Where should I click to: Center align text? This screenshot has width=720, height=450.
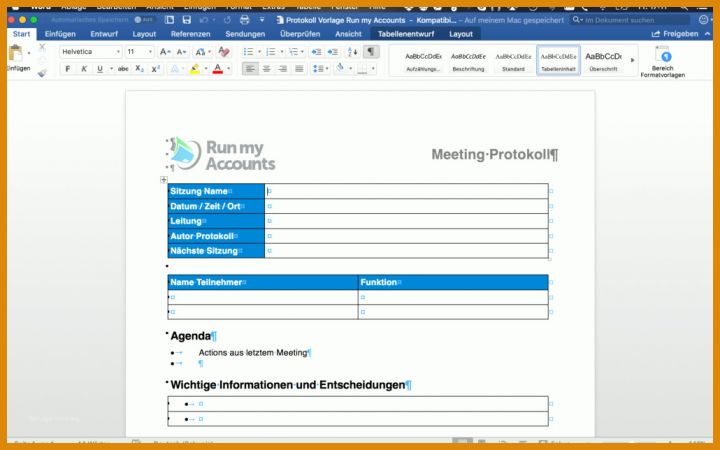click(266, 69)
